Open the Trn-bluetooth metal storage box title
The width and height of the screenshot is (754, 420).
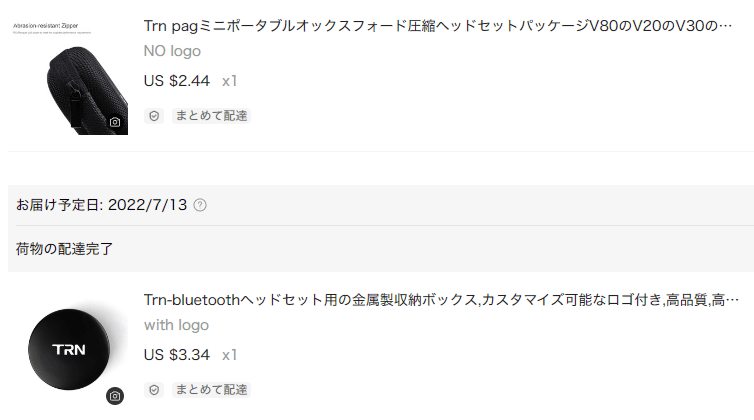pos(440,299)
